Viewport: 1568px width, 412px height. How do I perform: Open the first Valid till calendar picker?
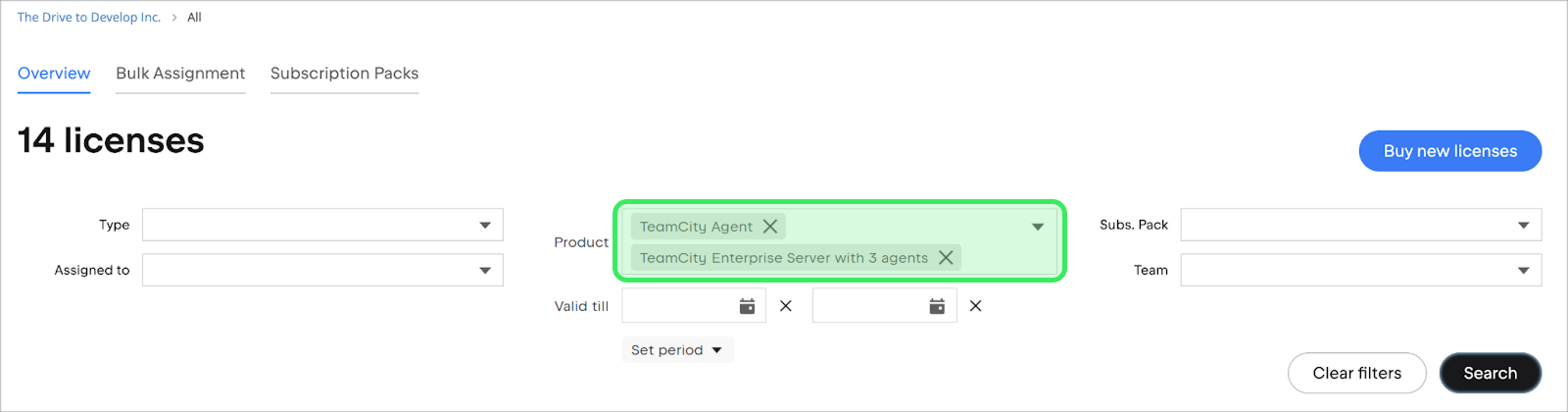coord(747,306)
